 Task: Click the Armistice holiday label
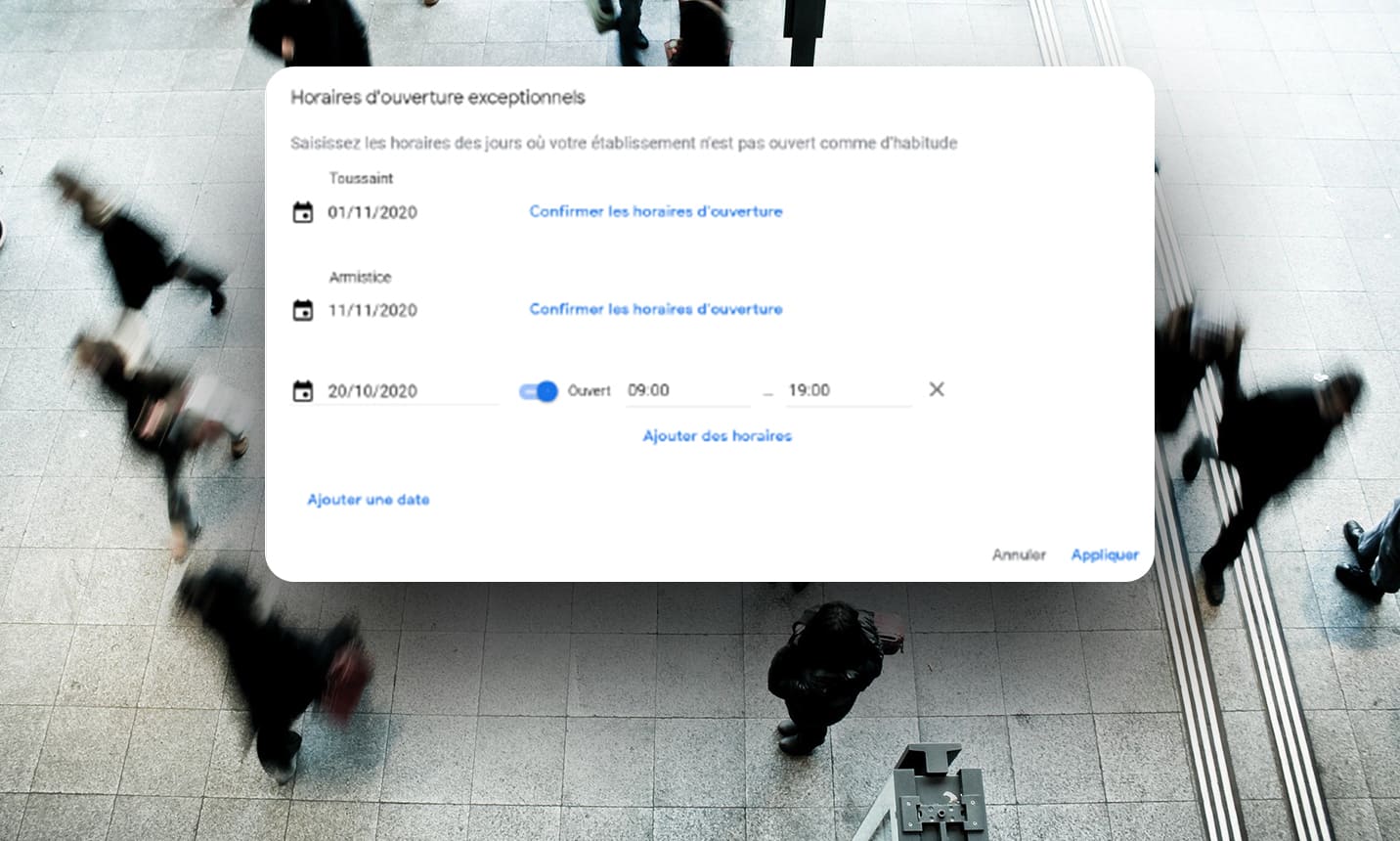[x=360, y=277]
